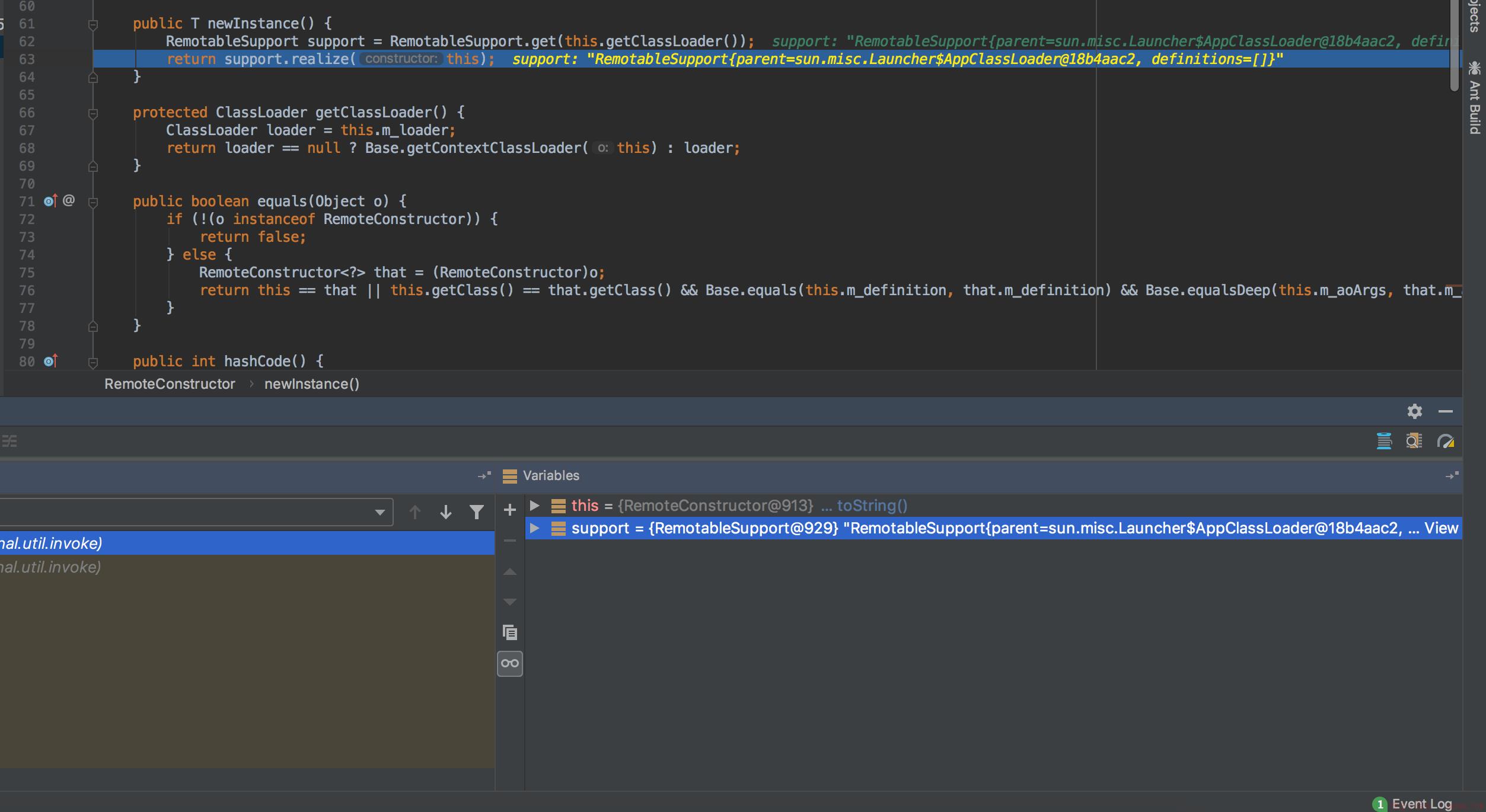Click line number 63 in gutter
1486x812 pixels.
coord(27,59)
